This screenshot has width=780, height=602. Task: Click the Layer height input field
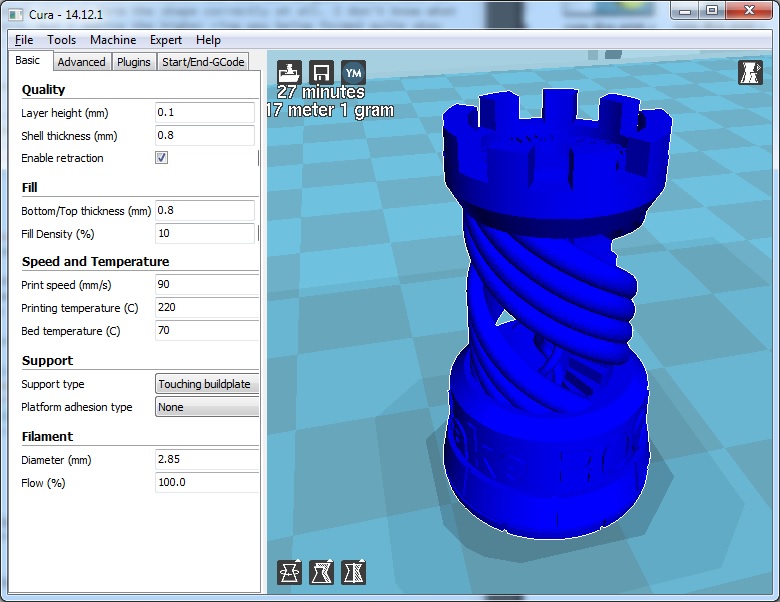(x=205, y=112)
